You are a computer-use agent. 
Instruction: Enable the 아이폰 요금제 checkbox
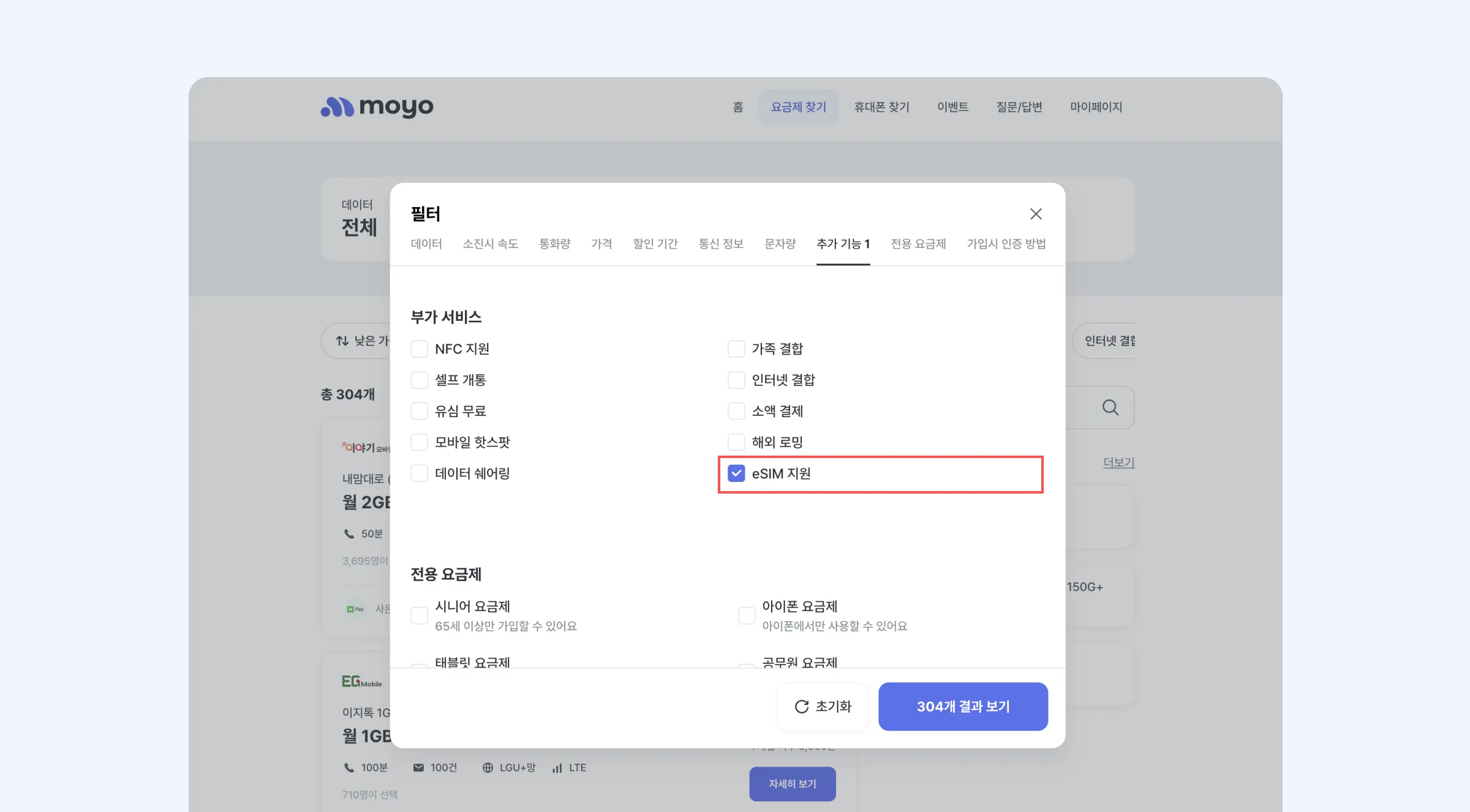coord(747,615)
